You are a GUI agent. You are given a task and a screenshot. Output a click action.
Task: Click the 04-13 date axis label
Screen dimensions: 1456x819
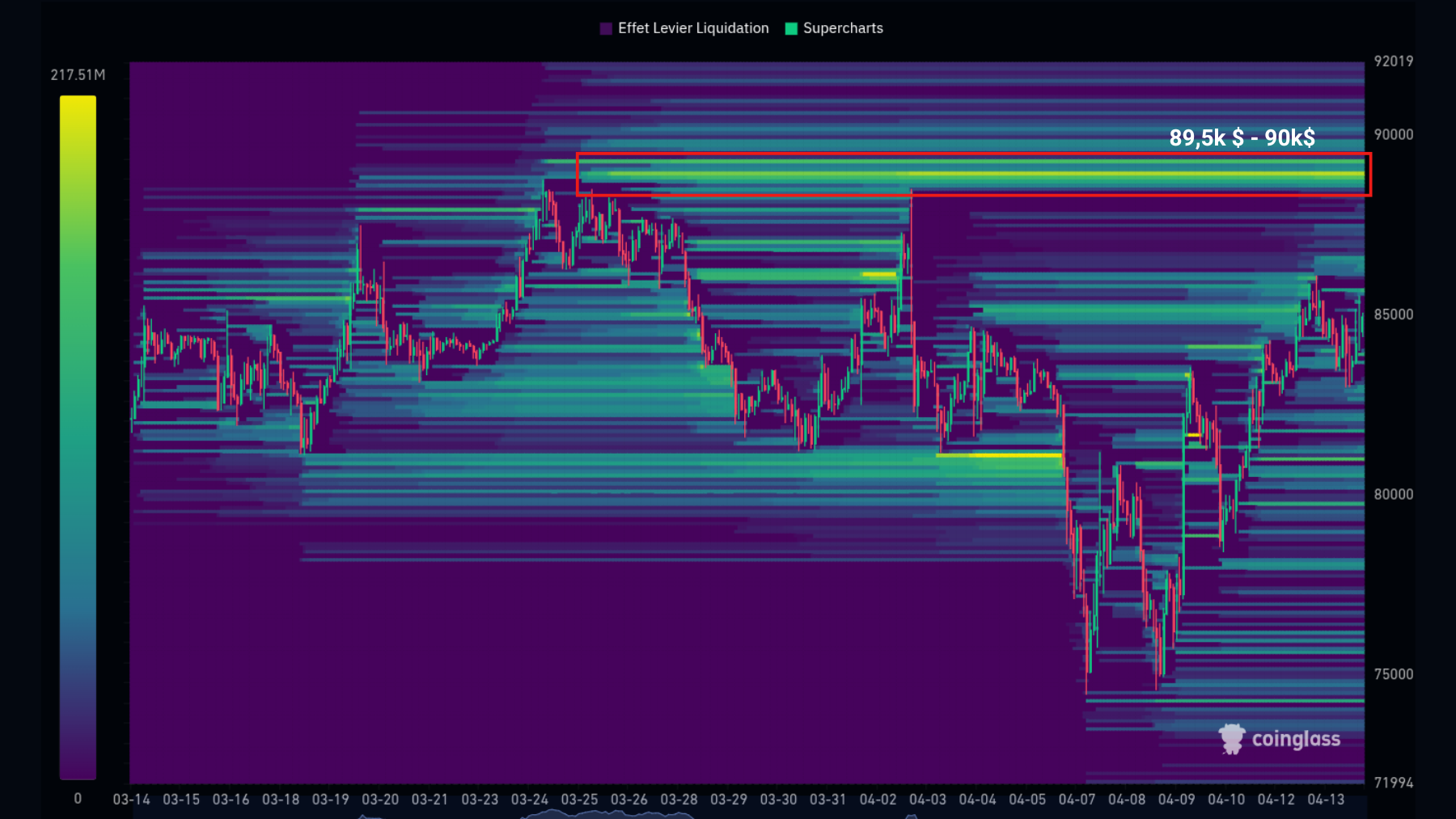click(x=1326, y=800)
